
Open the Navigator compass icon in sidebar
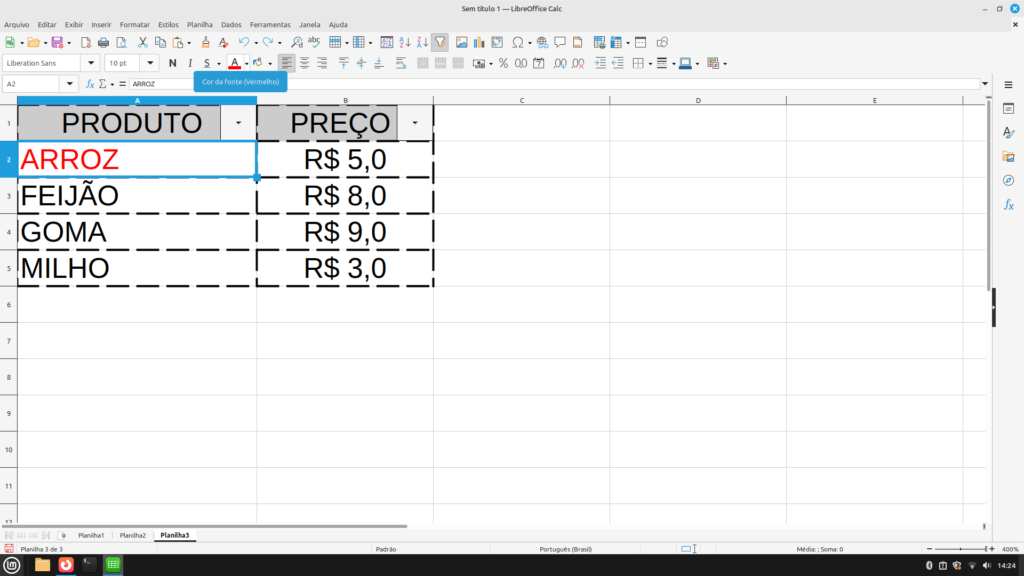[x=1008, y=180]
